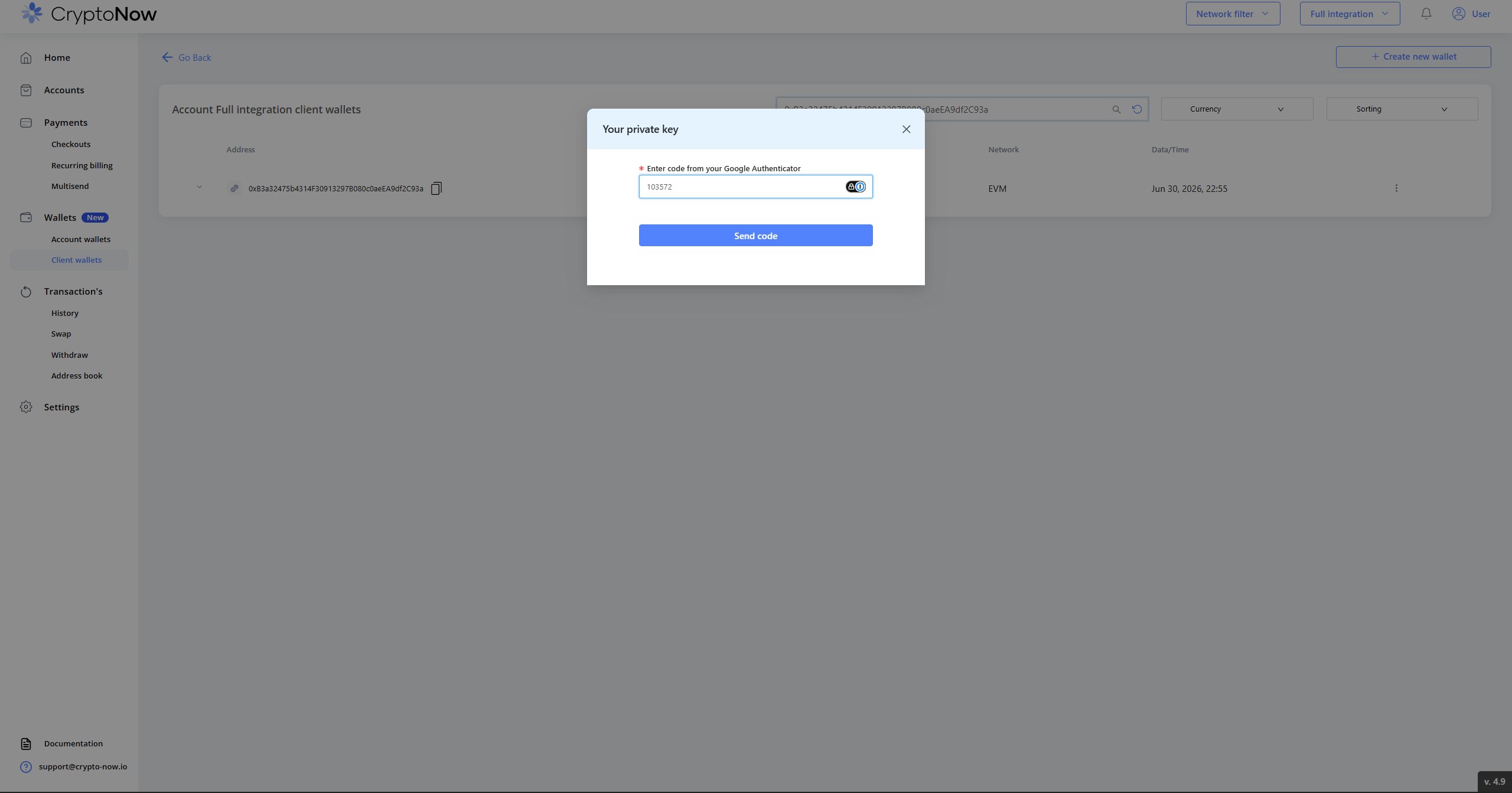Open Documentation link
The height and width of the screenshot is (793, 1512).
73,743
